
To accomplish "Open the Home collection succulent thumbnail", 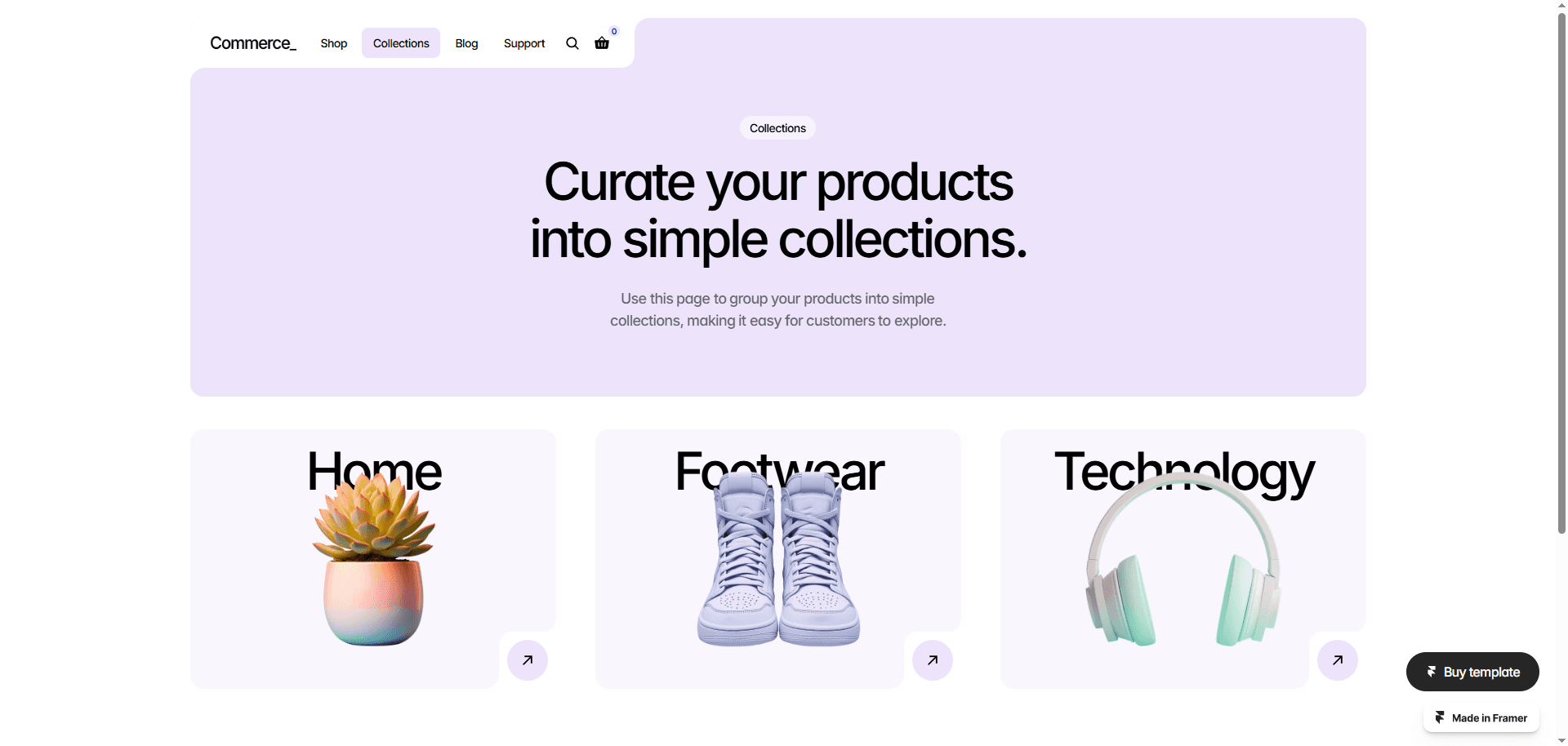I will tap(374, 560).
